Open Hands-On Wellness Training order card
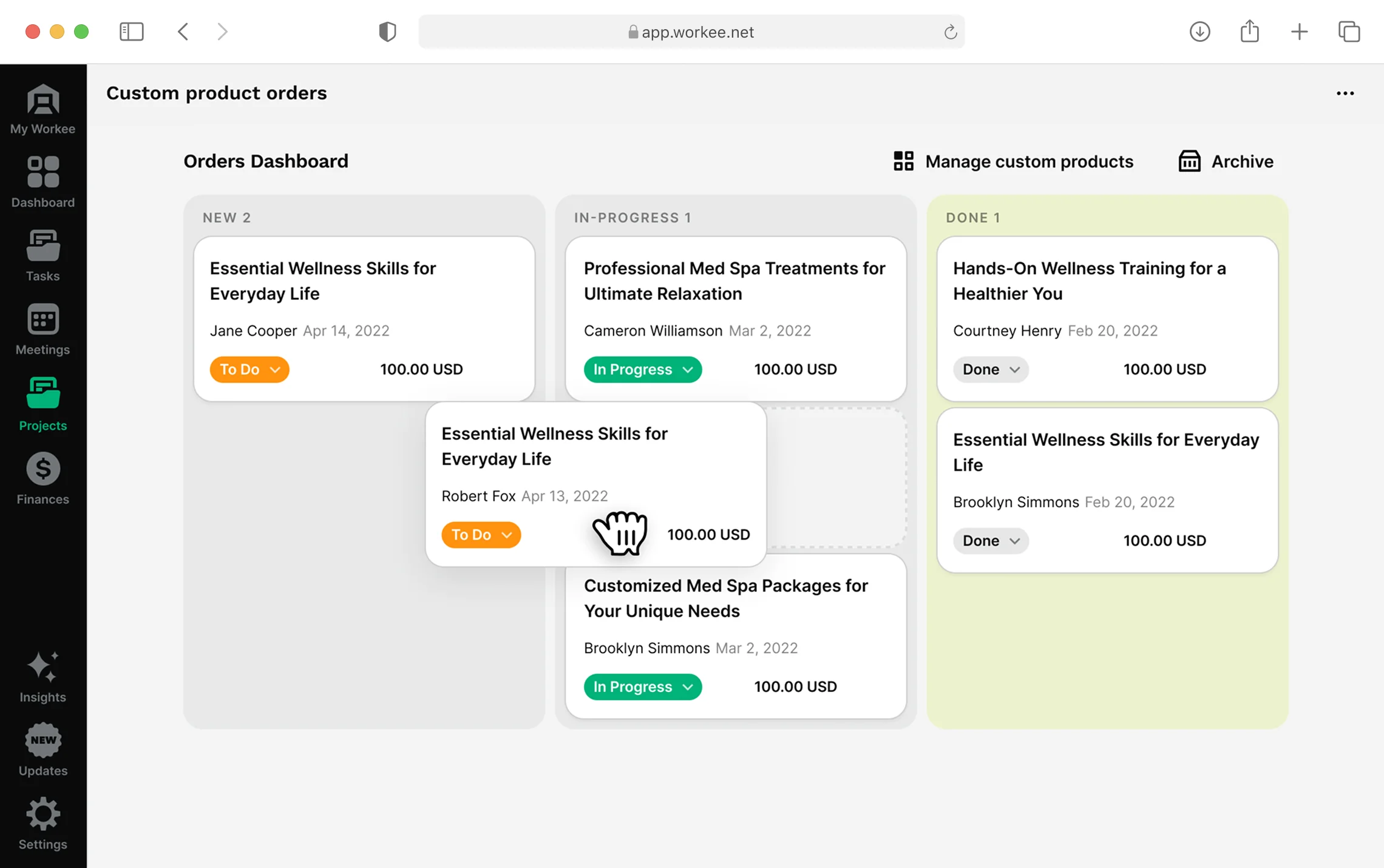The height and width of the screenshot is (868, 1384). [1089, 280]
